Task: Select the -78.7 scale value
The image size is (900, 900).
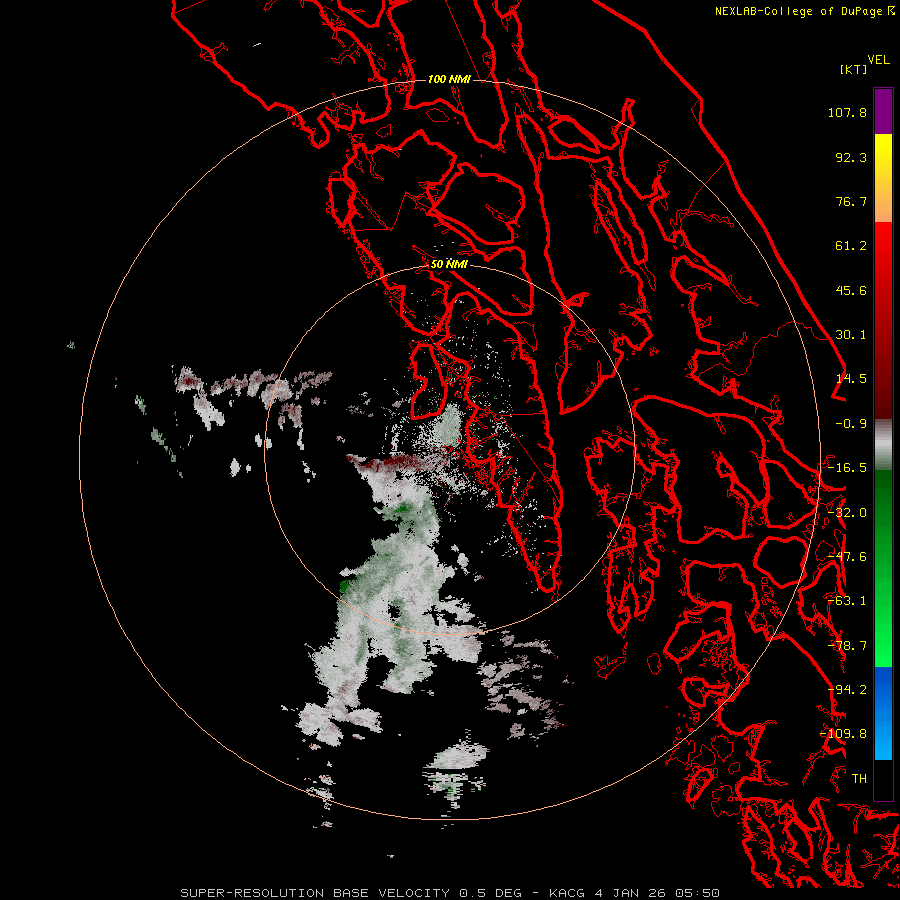Action: [847, 646]
